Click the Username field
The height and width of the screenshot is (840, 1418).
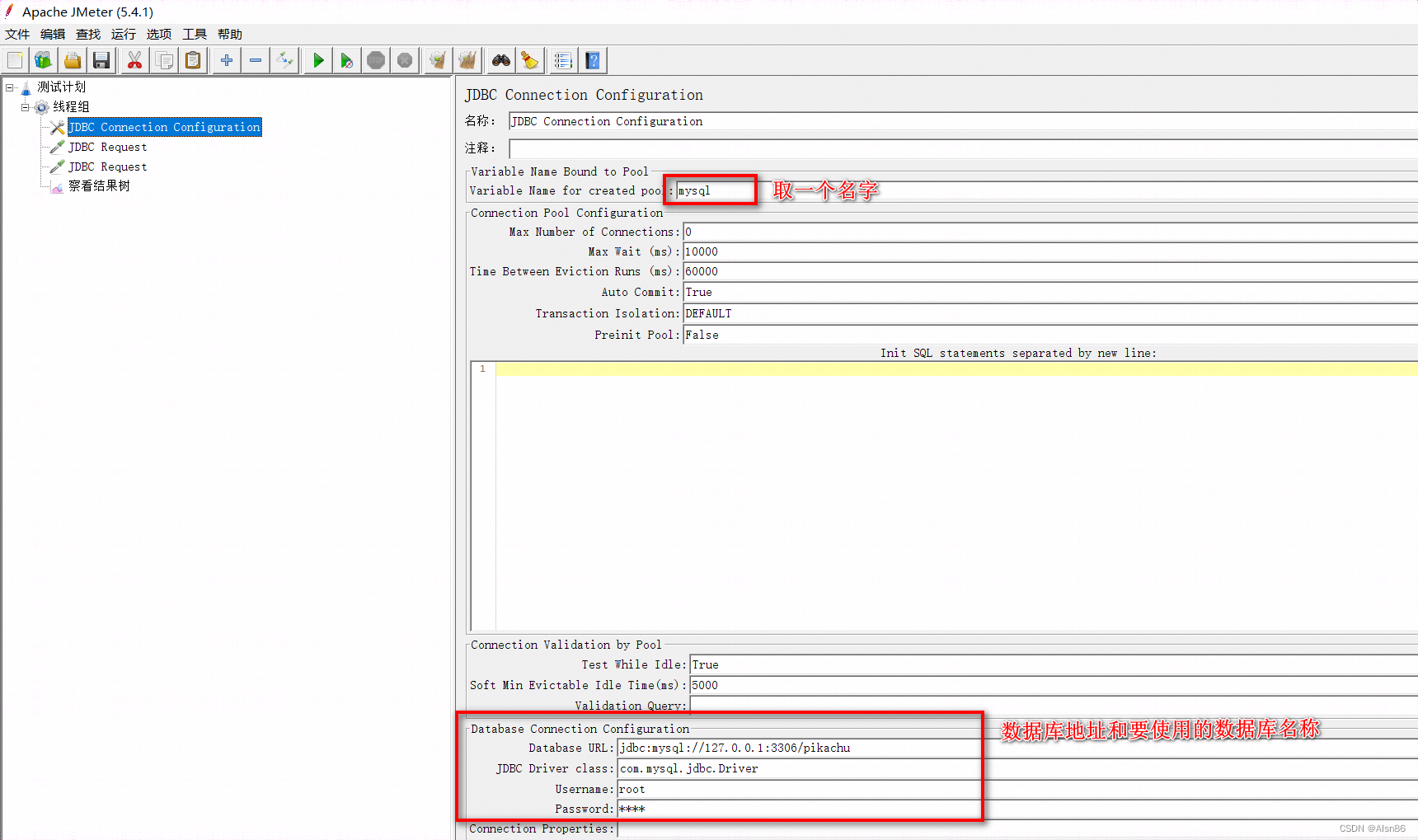[x=1017, y=789]
